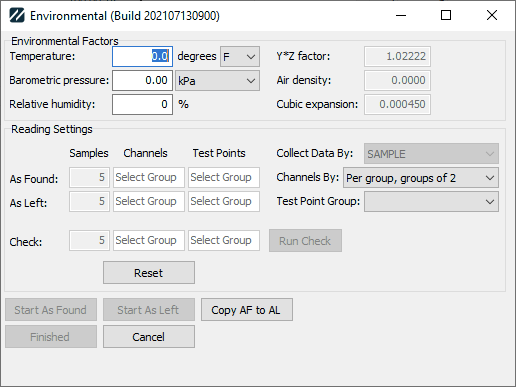Screen dimensions: 516x387
Task: Click the Finished button
Action: pos(51,337)
